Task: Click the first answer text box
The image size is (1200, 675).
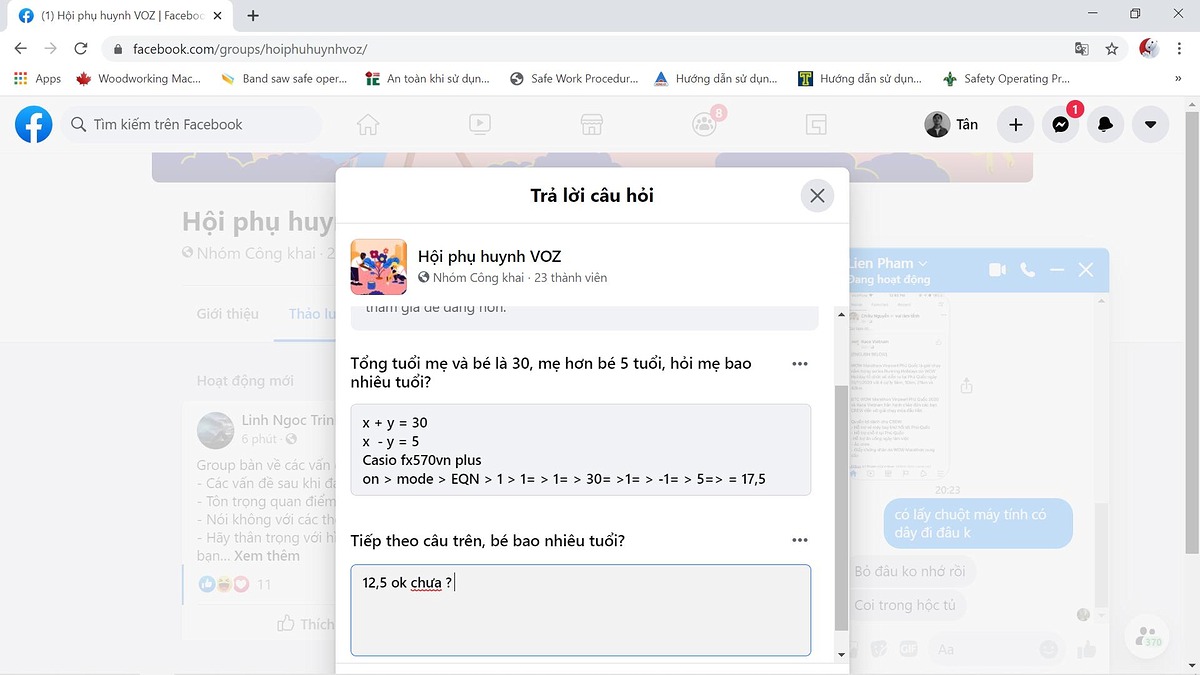Action: (x=581, y=450)
